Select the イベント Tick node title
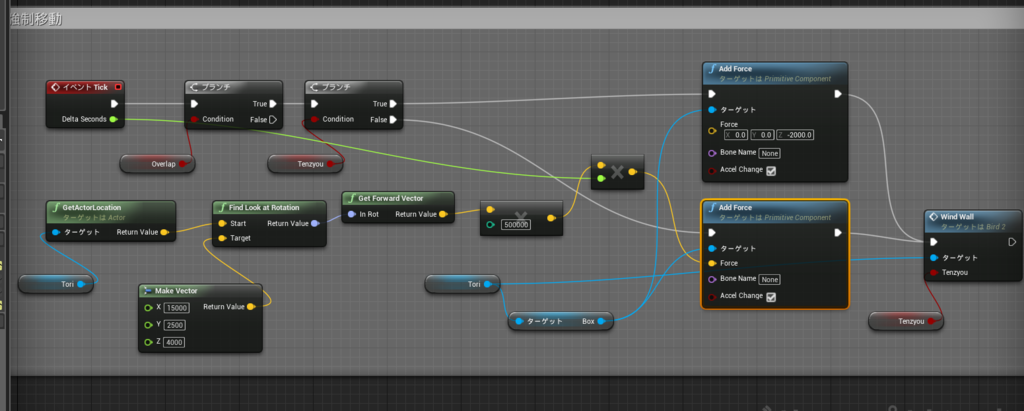 click(x=85, y=87)
